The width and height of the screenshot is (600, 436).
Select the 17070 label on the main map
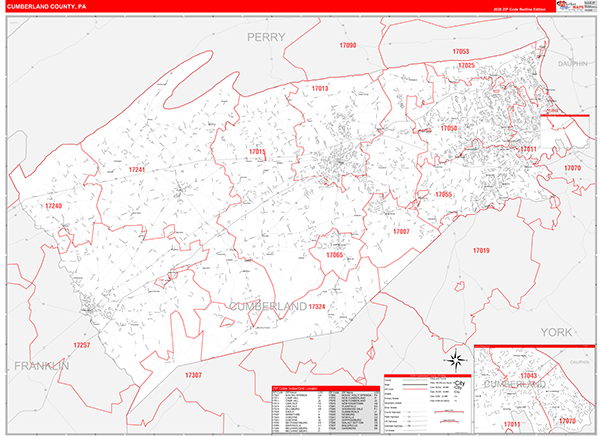tap(572, 168)
